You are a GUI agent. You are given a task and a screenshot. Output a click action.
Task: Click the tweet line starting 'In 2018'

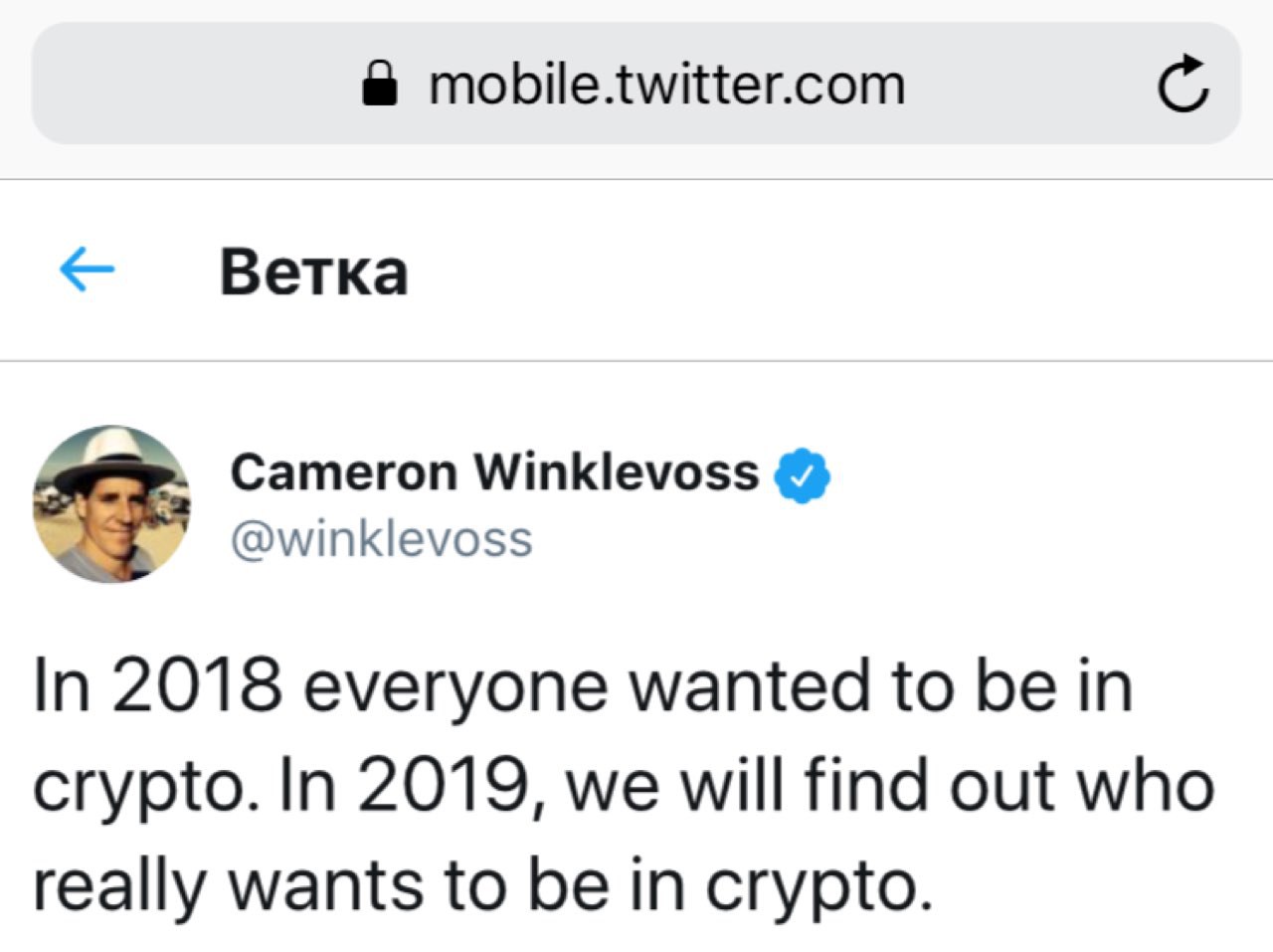coord(582,686)
